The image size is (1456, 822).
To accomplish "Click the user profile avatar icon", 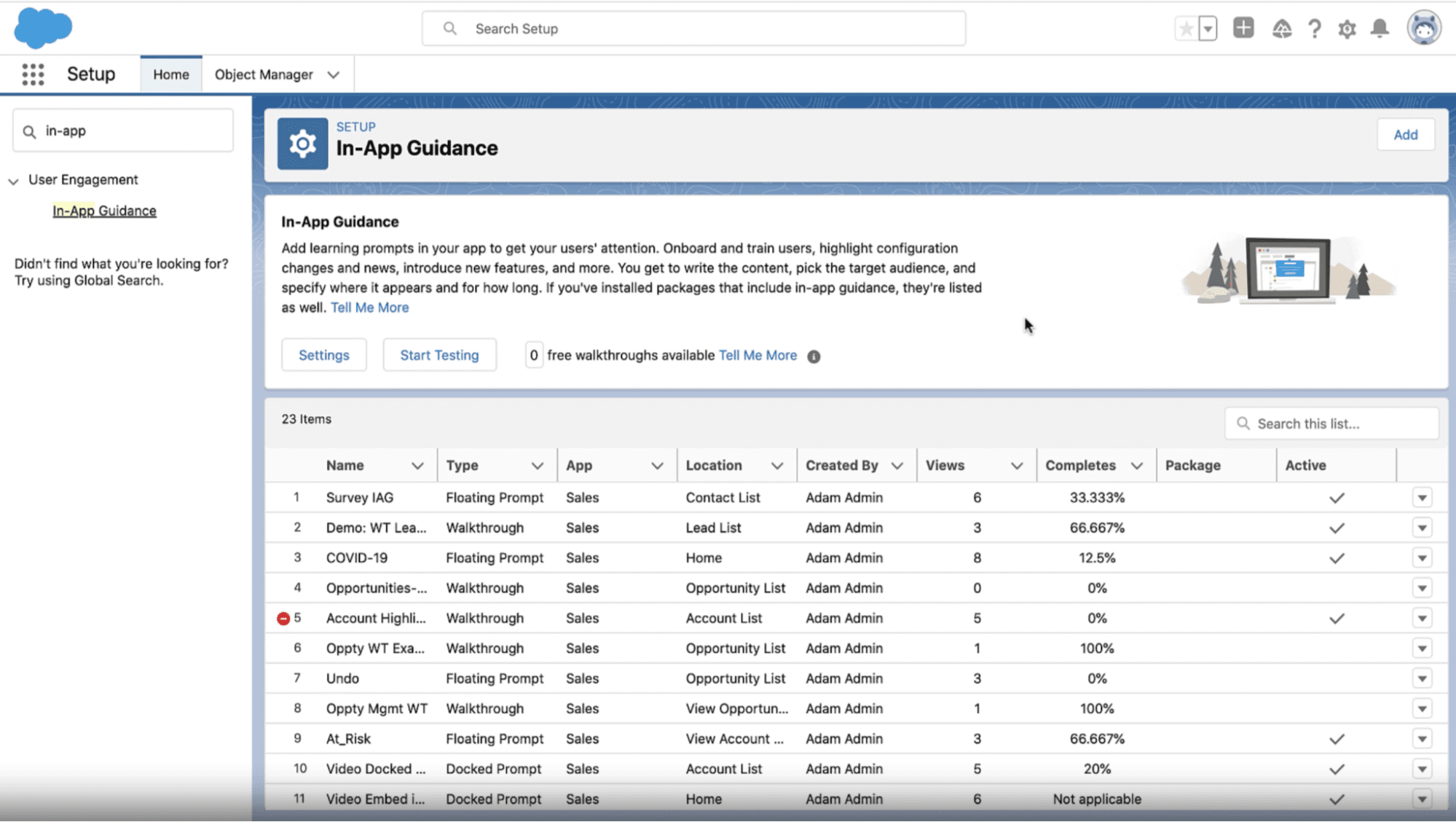I will coord(1424,28).
